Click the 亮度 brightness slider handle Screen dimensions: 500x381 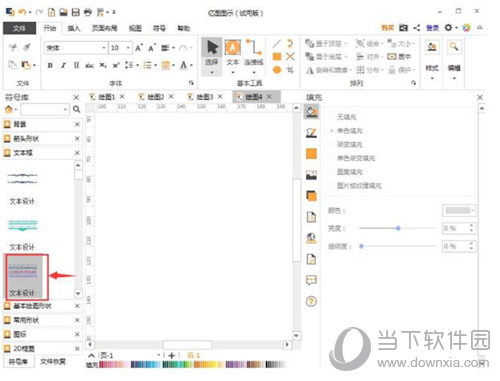[398, 228]
